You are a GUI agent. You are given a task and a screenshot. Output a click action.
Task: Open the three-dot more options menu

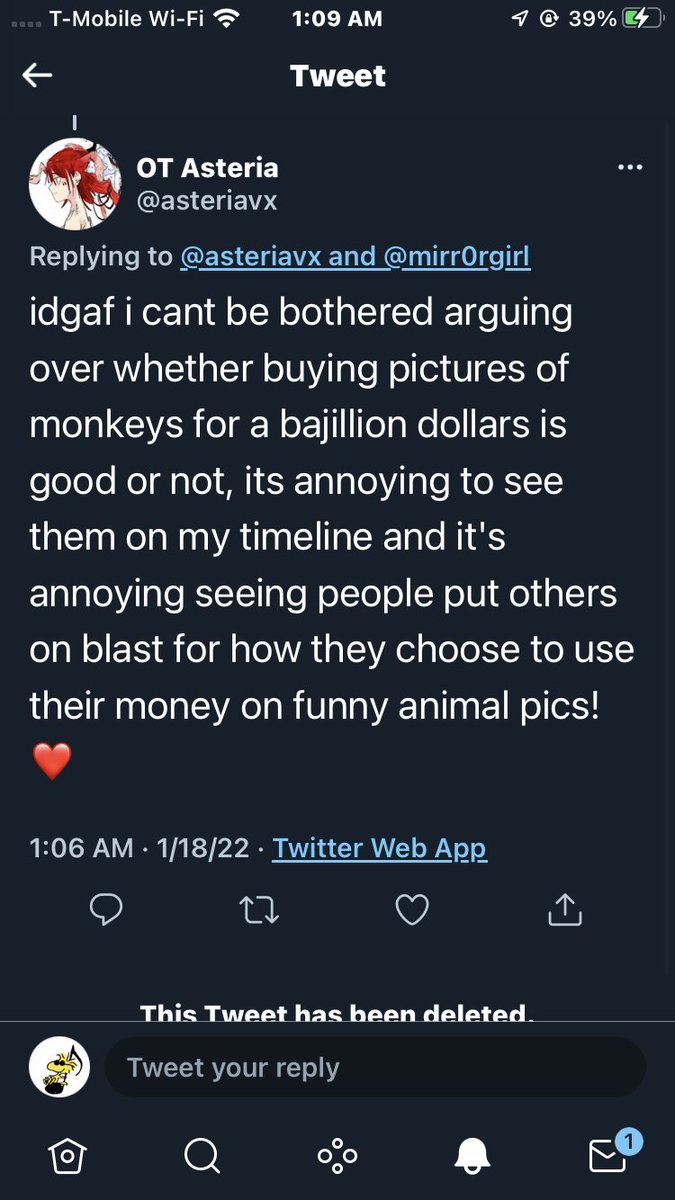(630, 167)
